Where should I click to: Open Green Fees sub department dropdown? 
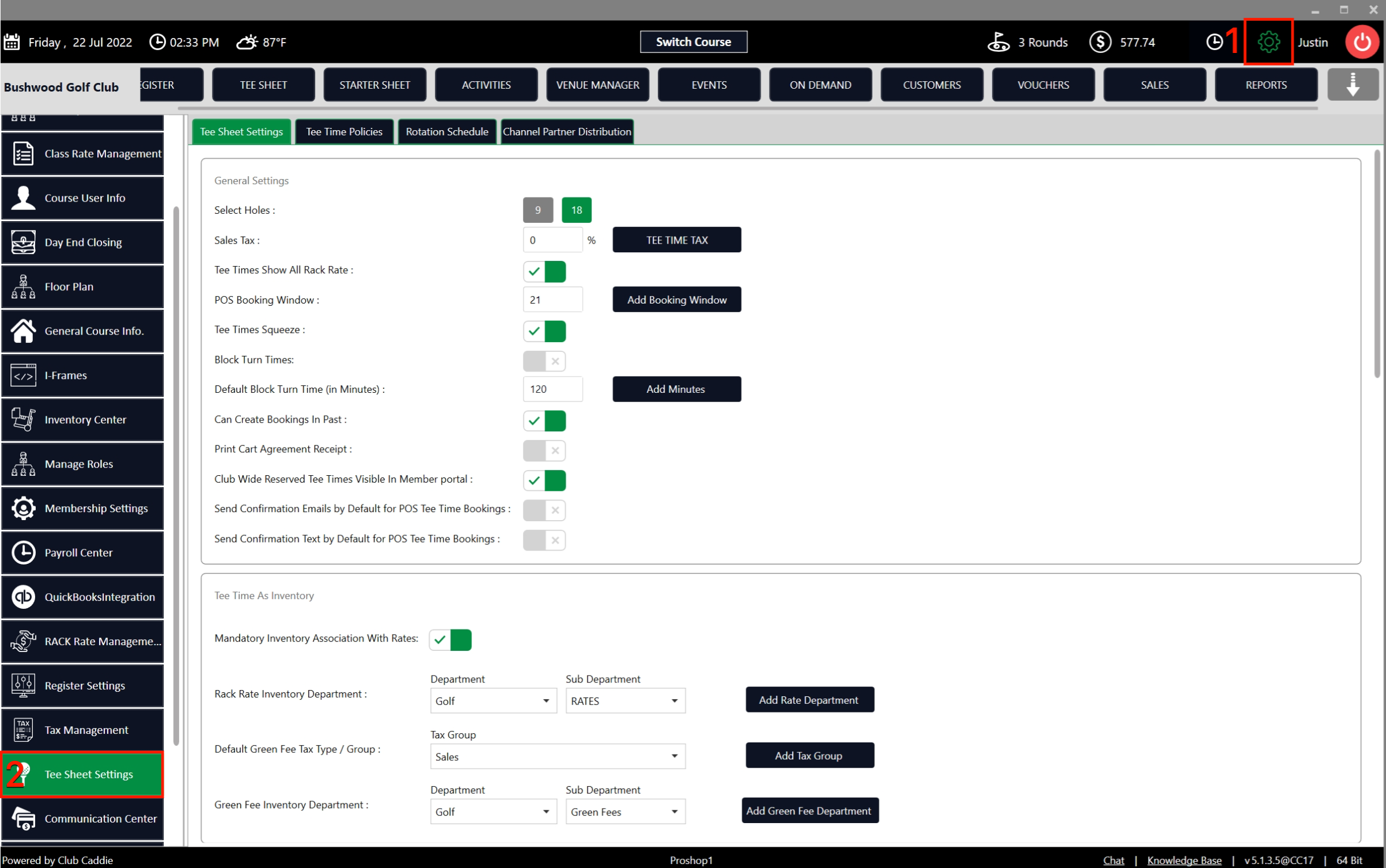pos(625,812)
